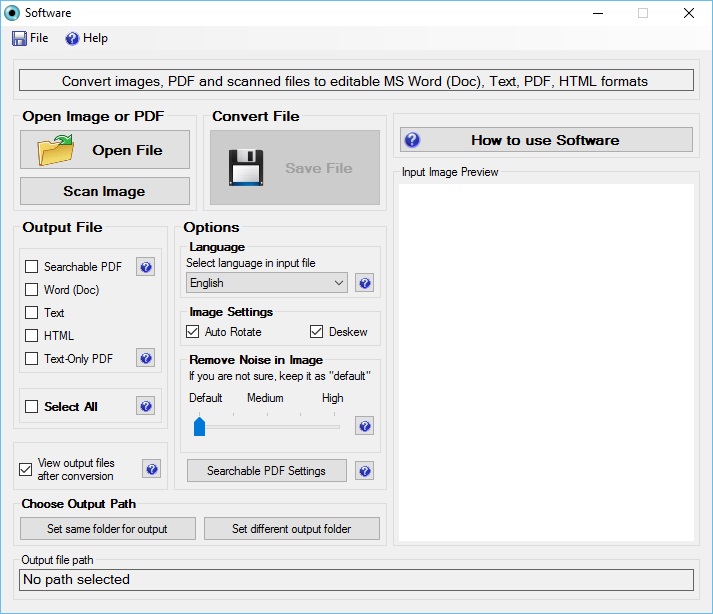Click help icon next to Searchable PDF Settings
The image size is (713, 614).
pos(364,471)
